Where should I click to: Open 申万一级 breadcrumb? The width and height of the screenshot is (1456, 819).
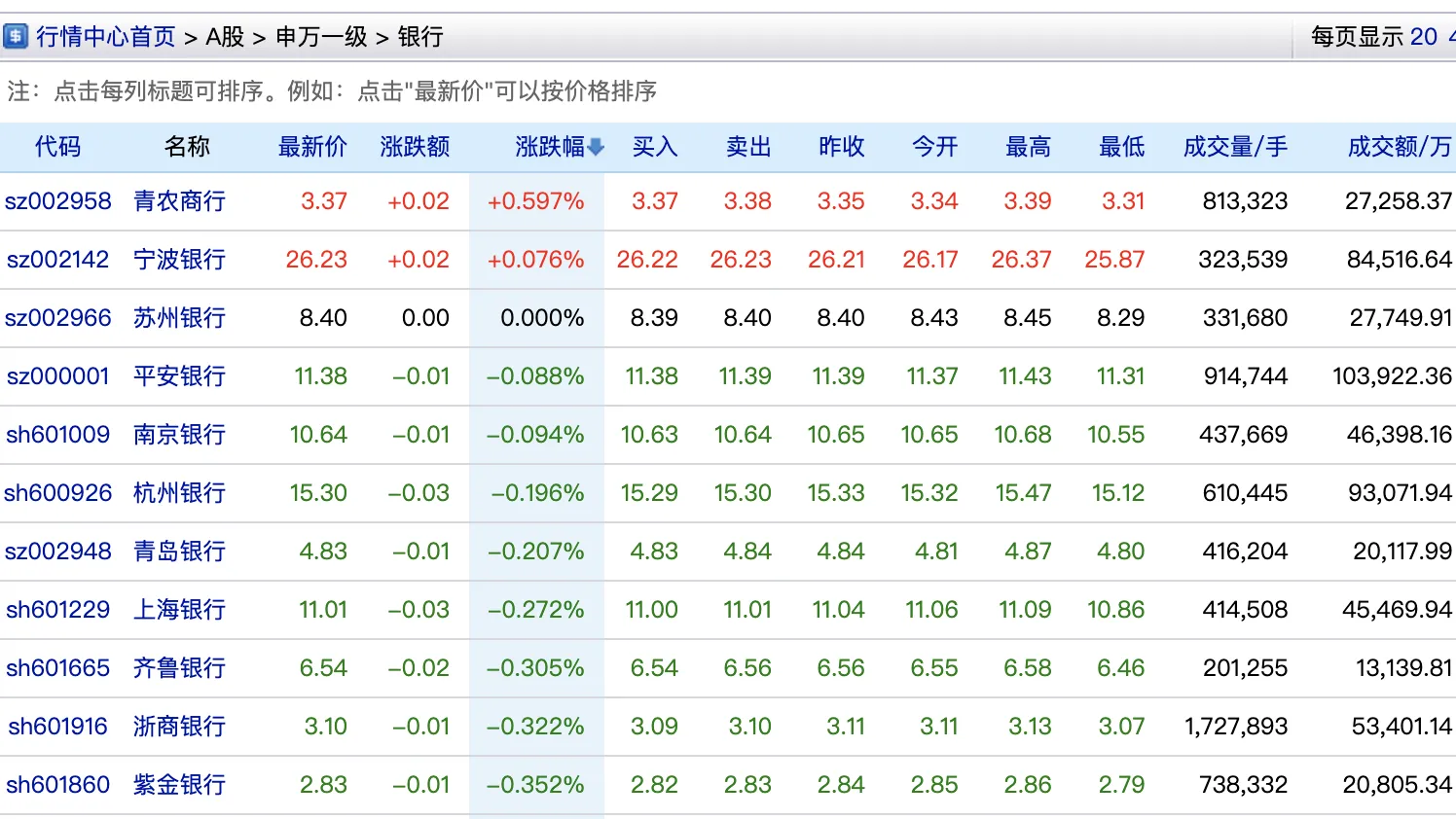coord(321,37)
